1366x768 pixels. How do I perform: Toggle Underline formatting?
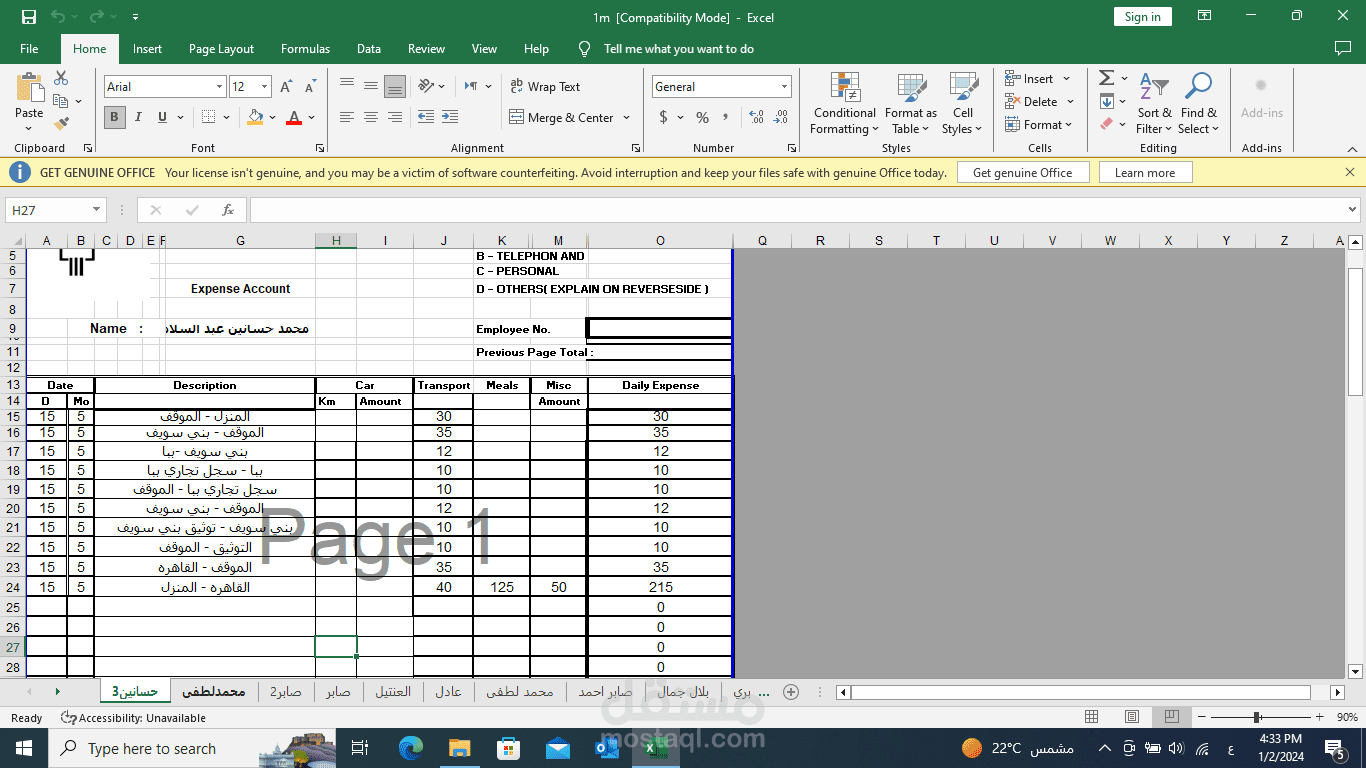(x=162, y=117)
